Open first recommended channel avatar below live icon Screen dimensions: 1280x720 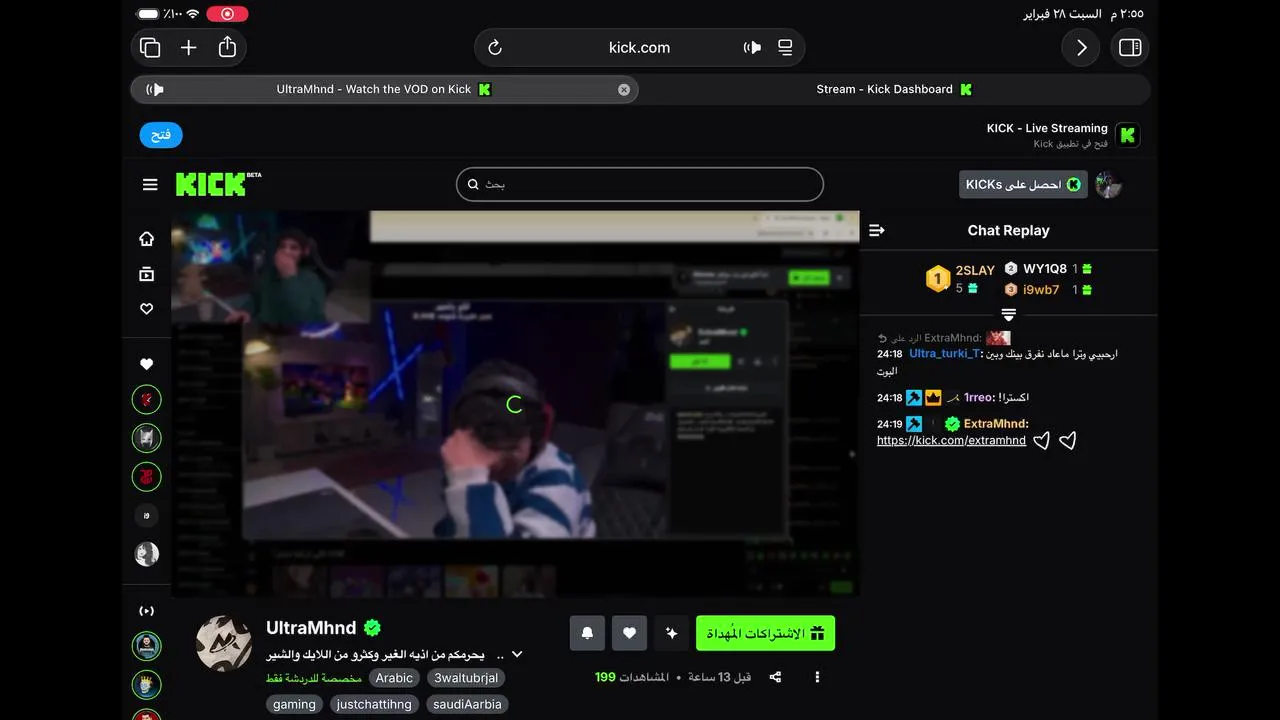pyautogui.click(x=147, y=646)
